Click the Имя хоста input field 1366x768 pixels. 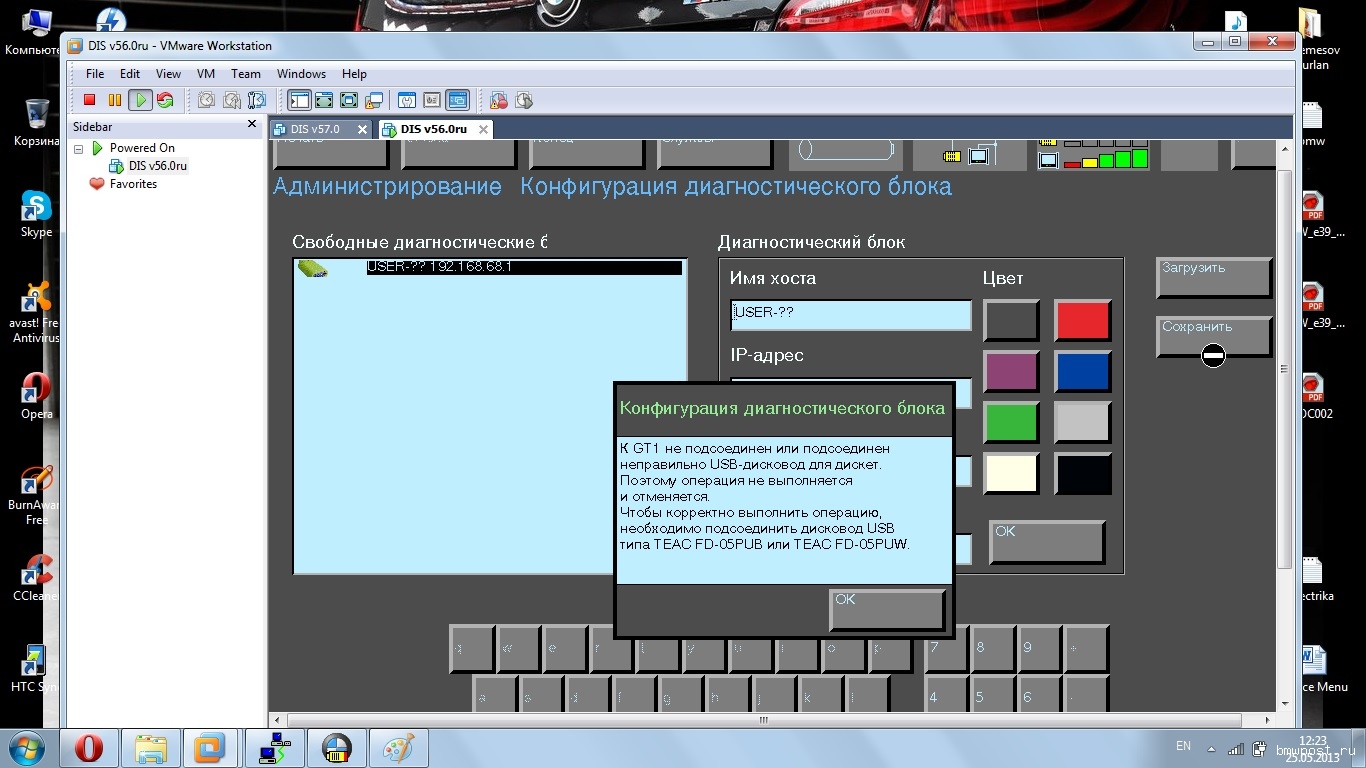pos(850,314)
